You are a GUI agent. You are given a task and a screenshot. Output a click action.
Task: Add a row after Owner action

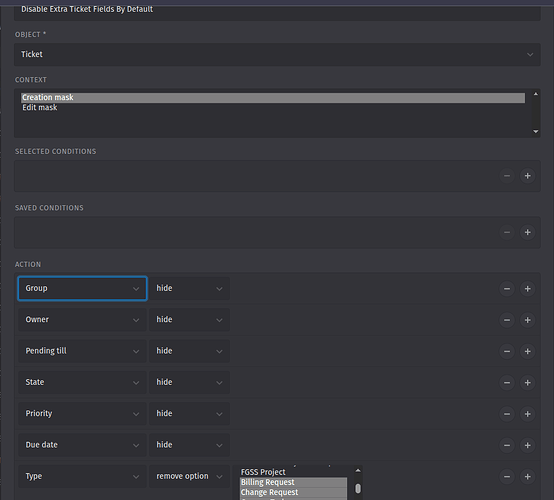528,320
